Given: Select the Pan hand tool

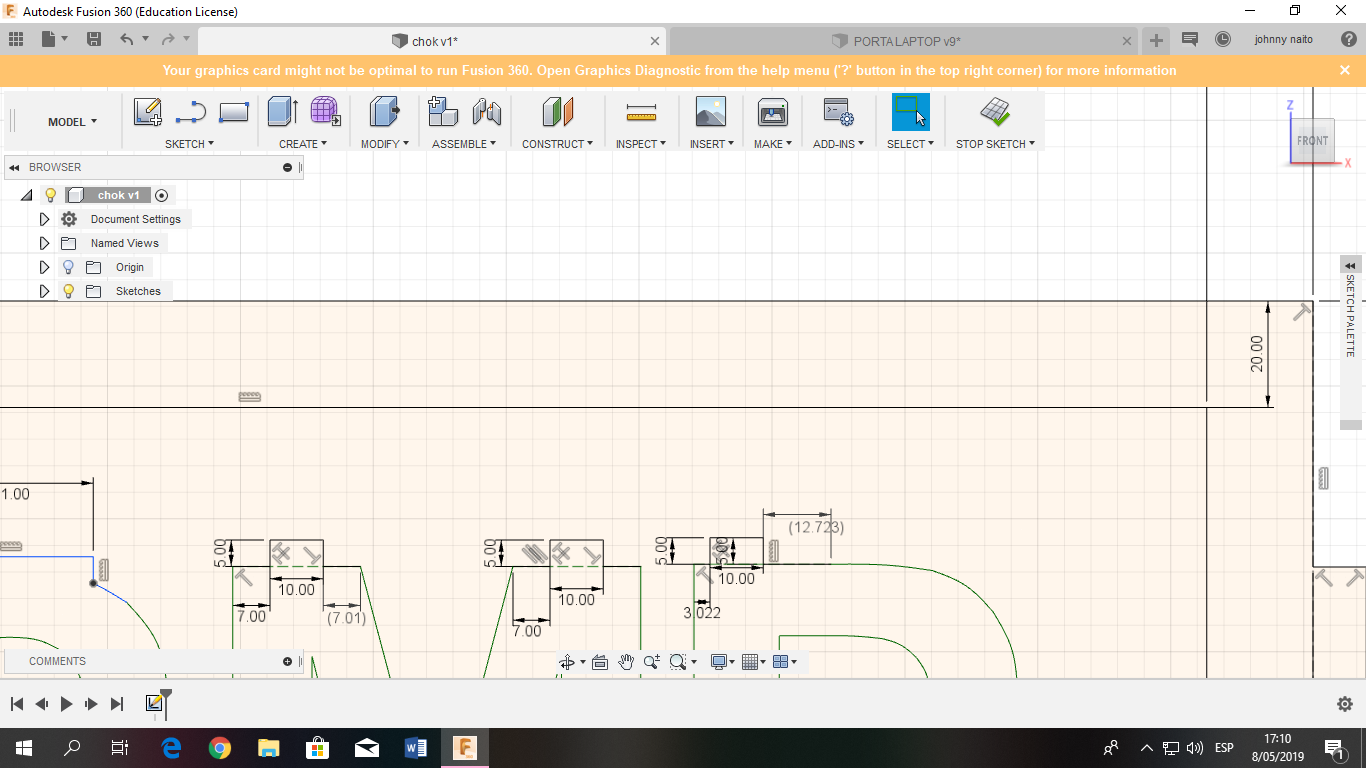Looking at the screenshot, I should 626,662.
